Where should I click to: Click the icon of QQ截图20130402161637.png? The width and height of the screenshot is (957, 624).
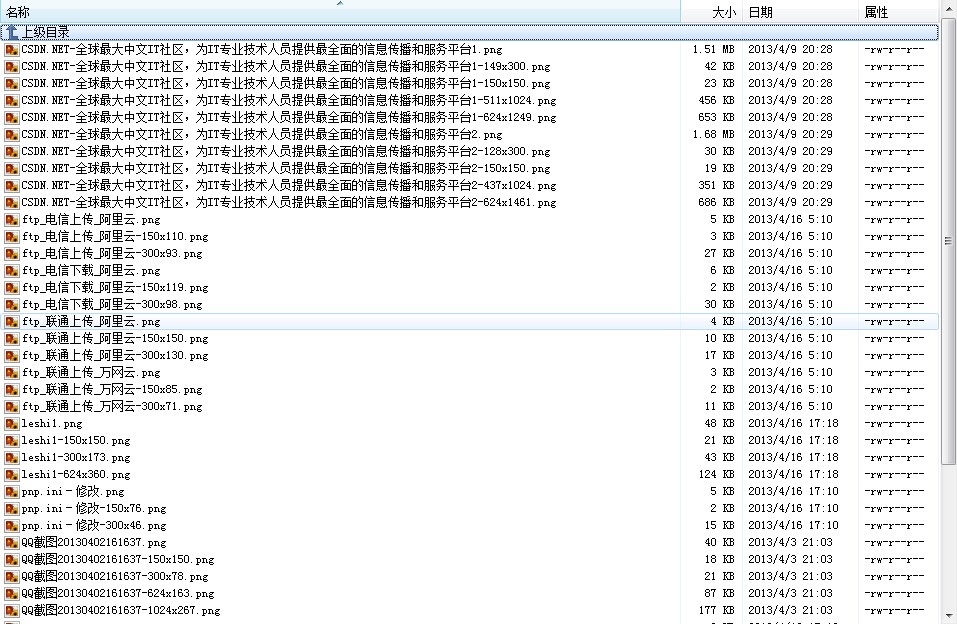tap(12, 543)
